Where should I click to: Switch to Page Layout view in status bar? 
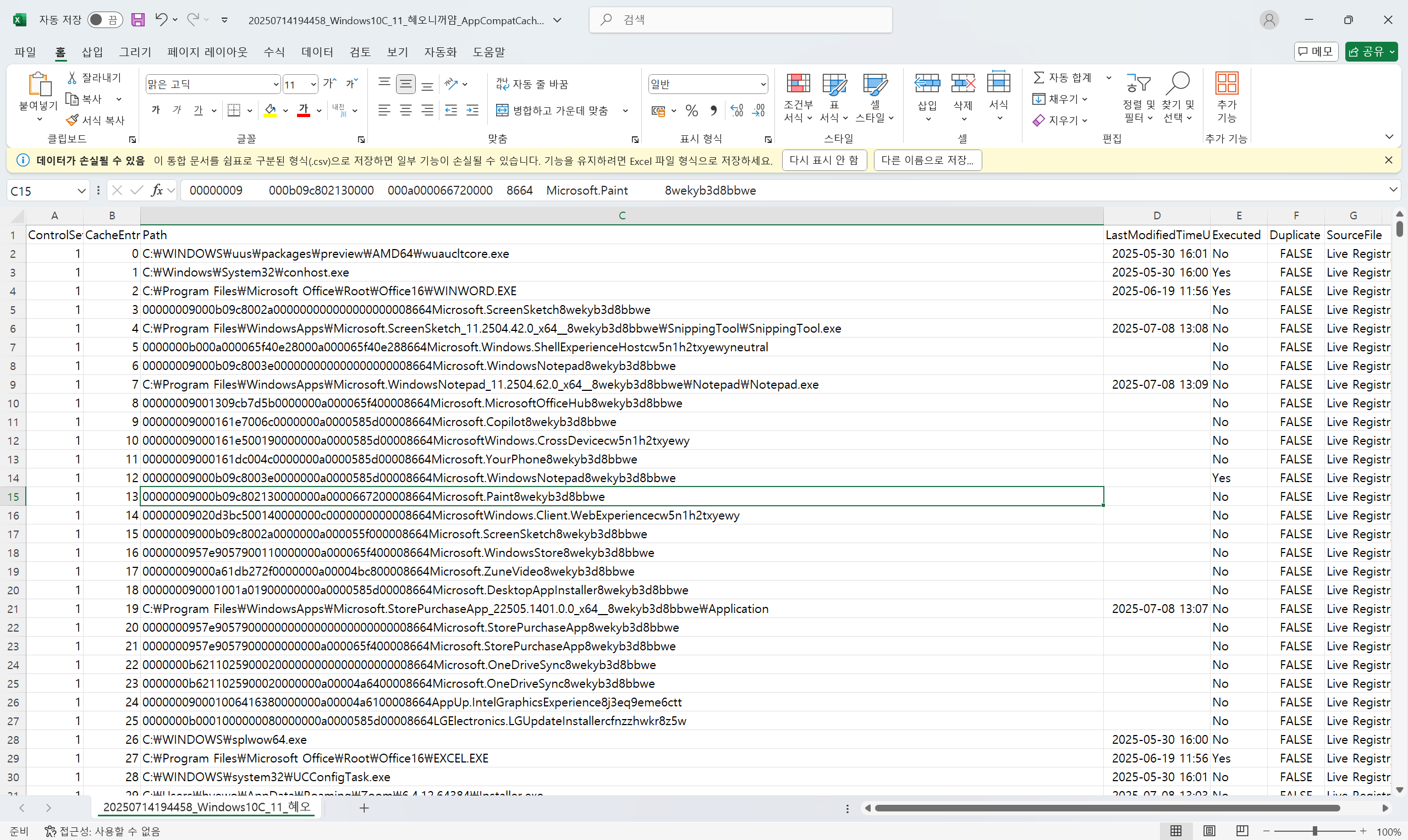[x=1209, y=830]
